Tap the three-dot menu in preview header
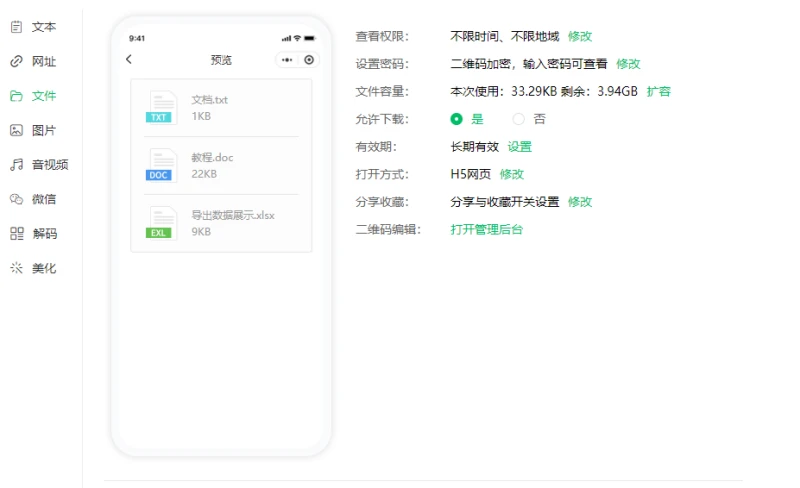Image resolution: width=800 pixels, height=488 pixels. [x=287, y=60]
